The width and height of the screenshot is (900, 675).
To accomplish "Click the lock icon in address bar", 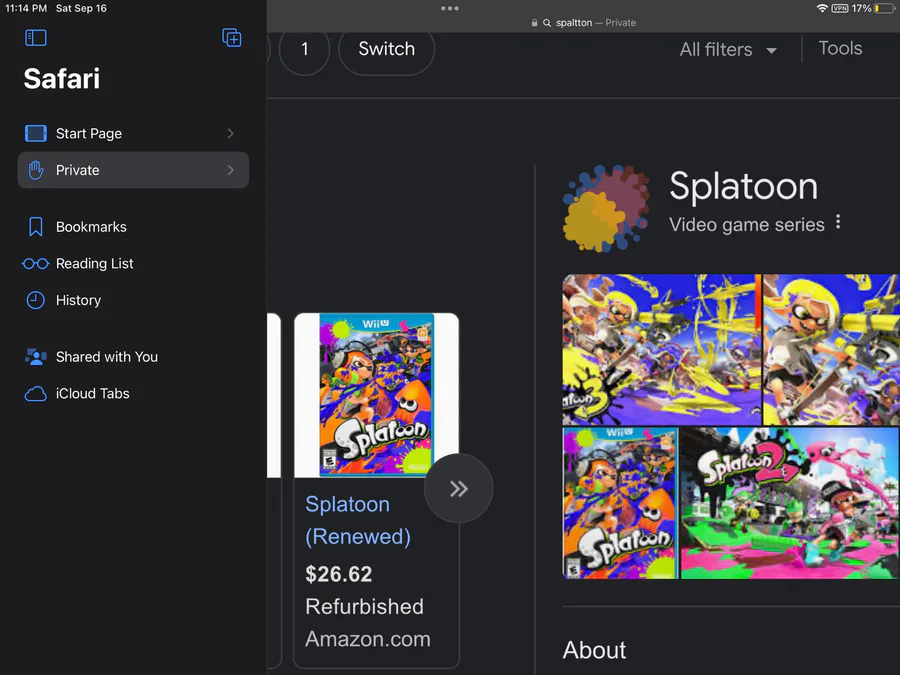I will coord(534,23).
